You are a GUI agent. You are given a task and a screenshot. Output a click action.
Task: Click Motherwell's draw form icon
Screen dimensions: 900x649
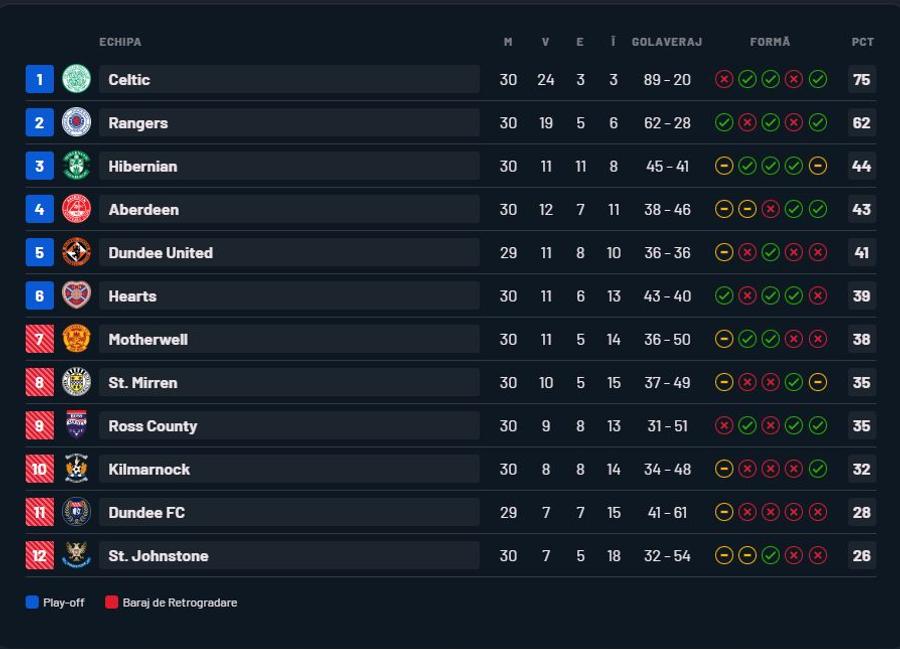click(x=724, y=339)
